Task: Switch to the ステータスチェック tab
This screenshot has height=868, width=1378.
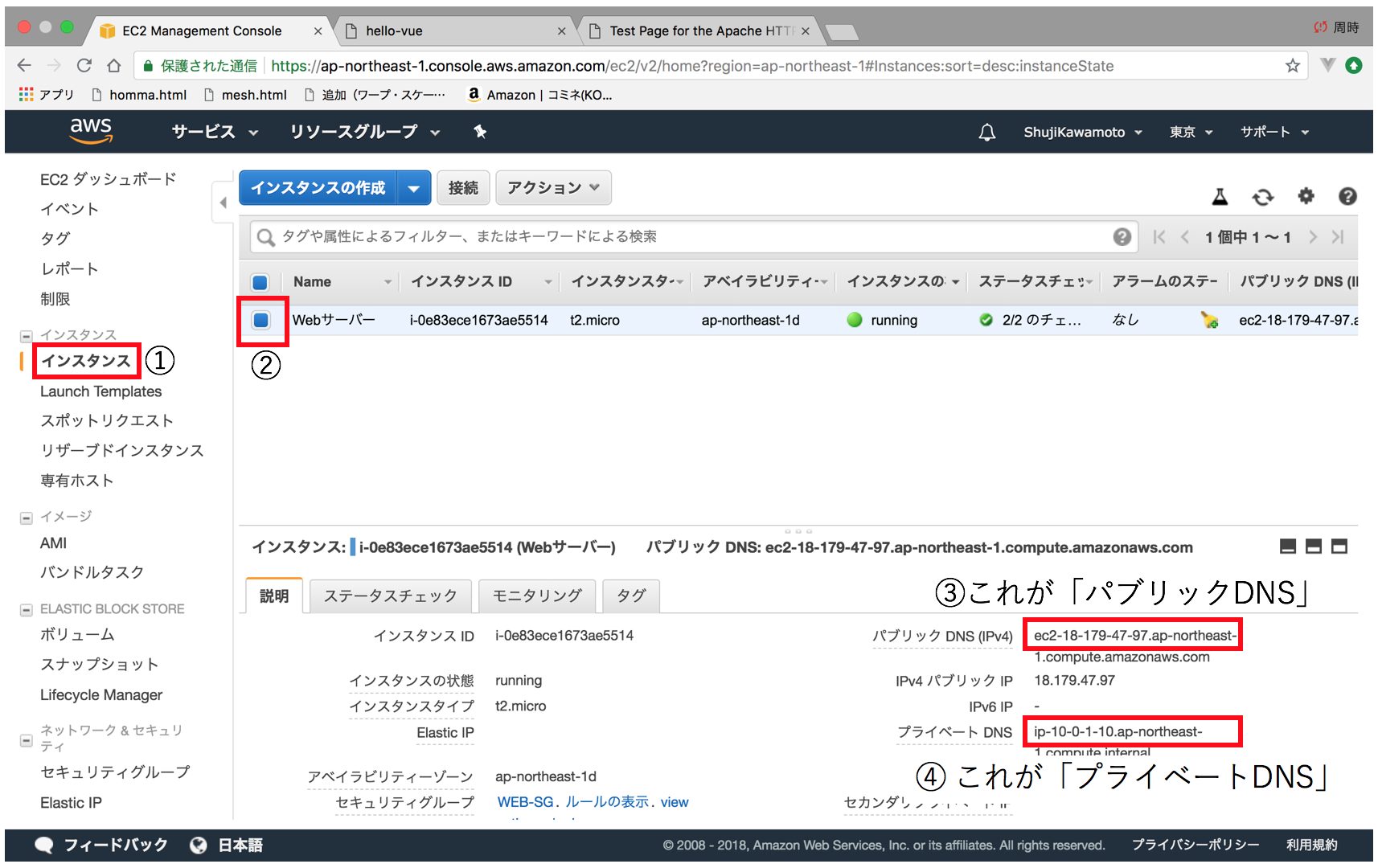Action: [391, 596]
